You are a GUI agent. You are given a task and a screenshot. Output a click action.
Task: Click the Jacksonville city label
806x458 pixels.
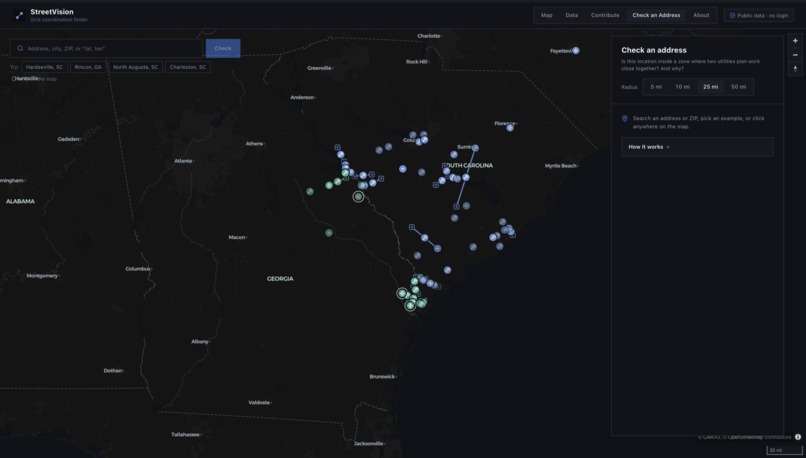tap(368, 444)
